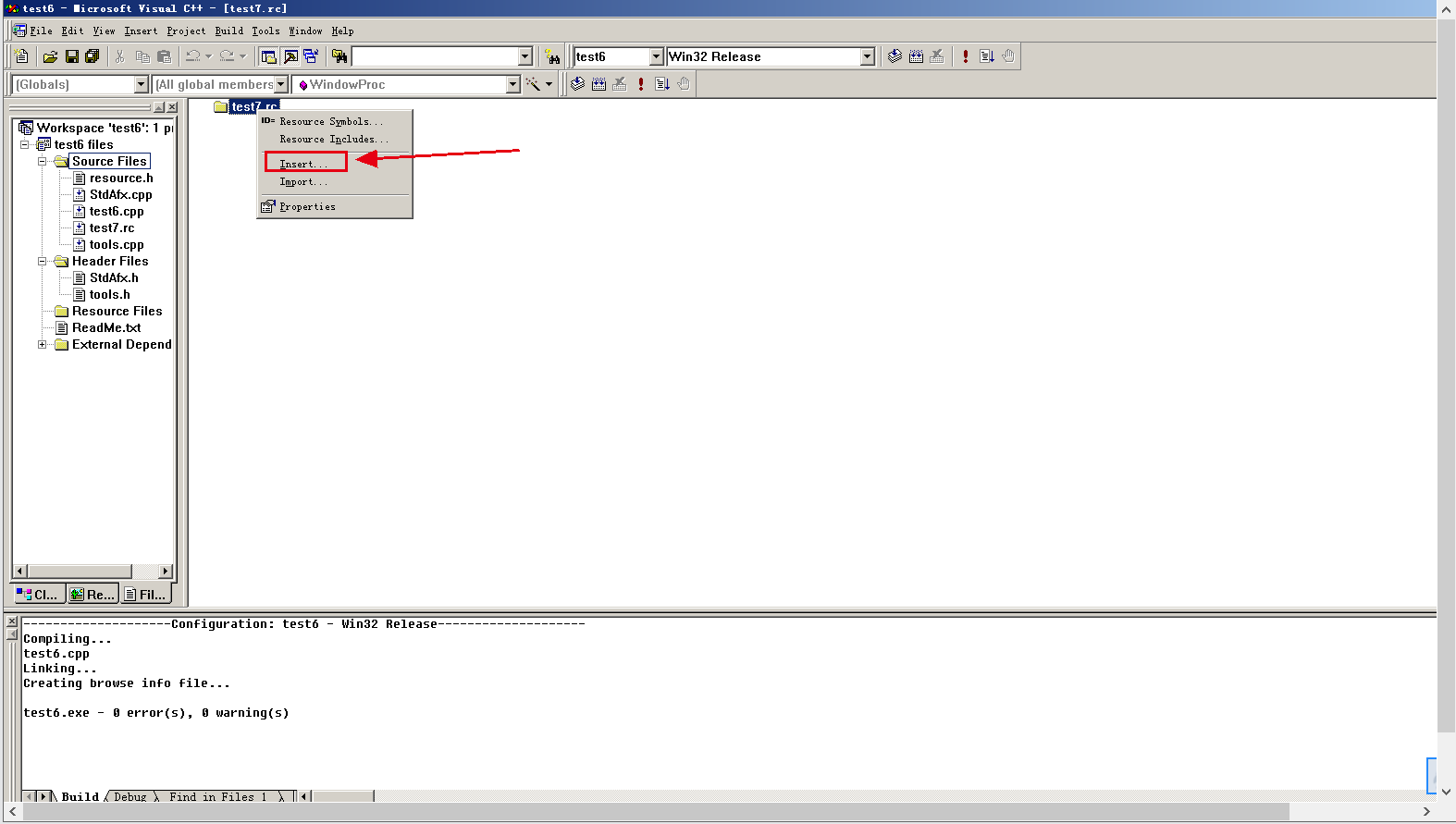Switch to Find in Files 1 tab
Image resolution: width=1456 pixels, height=824 pixels.
pyautogui.click(x=218, y=796)
